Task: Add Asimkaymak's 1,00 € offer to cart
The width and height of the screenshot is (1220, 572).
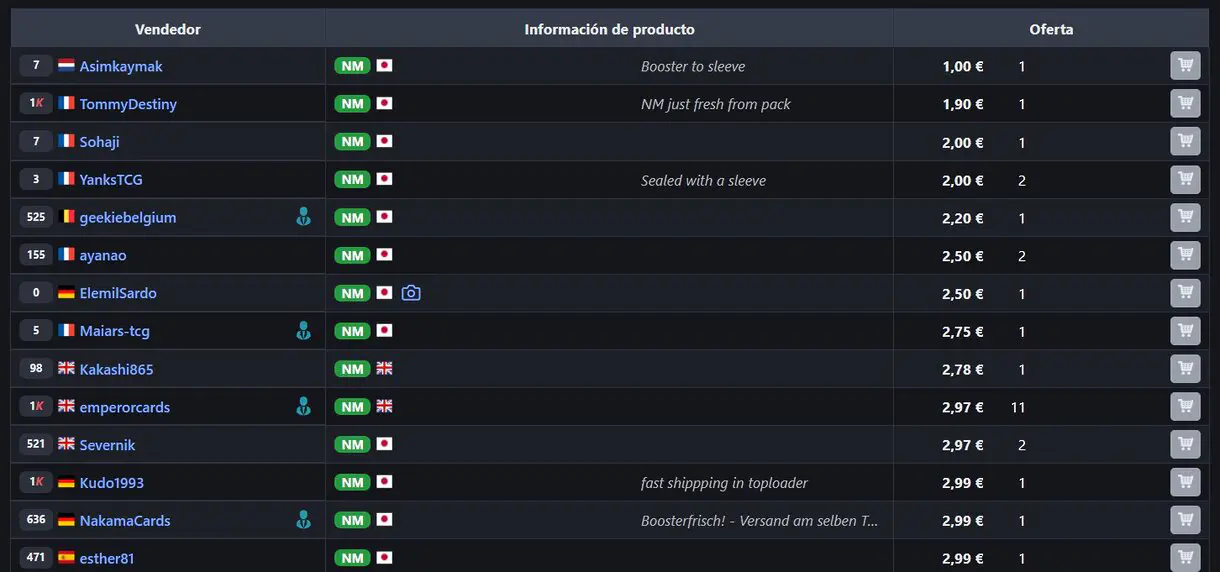Action: coord(1185,66)
